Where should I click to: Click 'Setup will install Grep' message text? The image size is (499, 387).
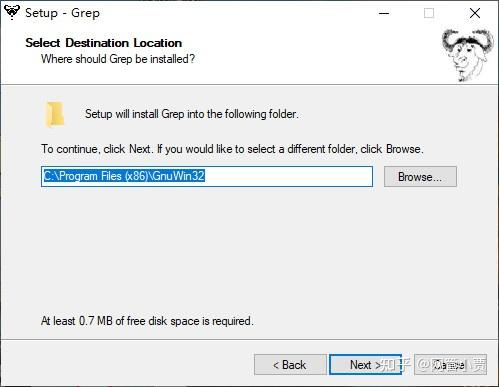192,114
